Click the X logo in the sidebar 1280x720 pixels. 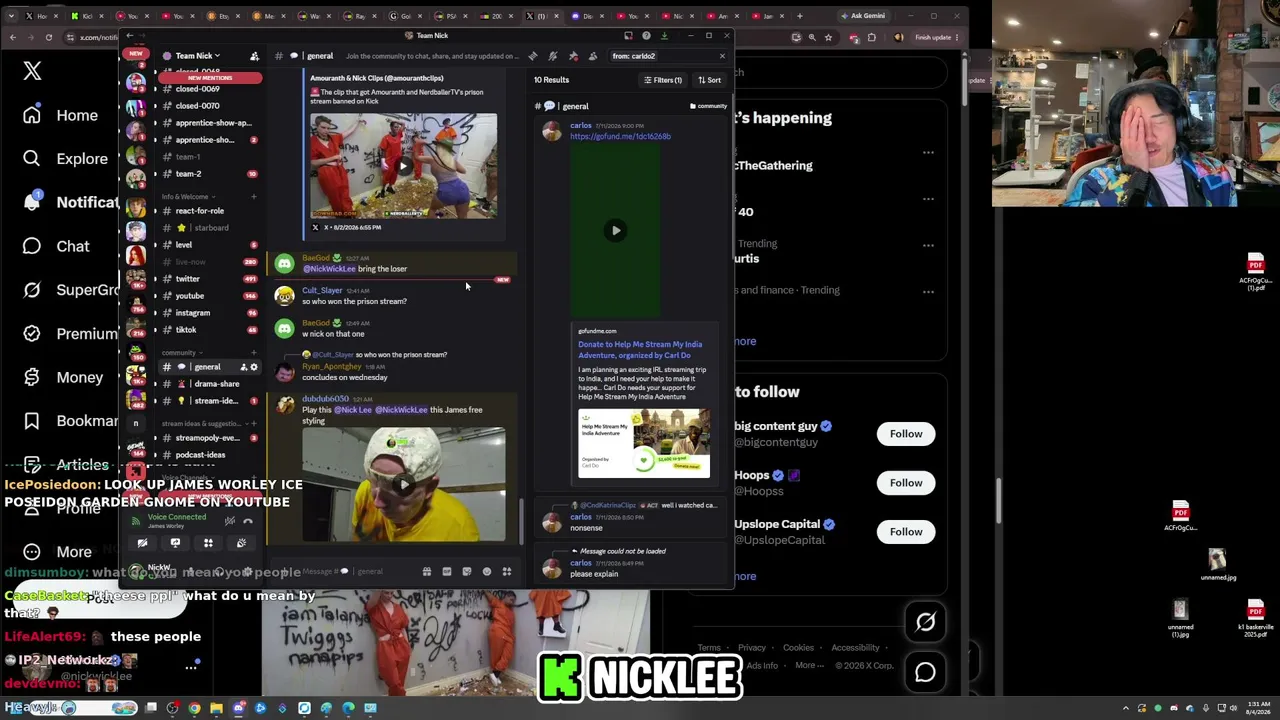click(32, 70)
